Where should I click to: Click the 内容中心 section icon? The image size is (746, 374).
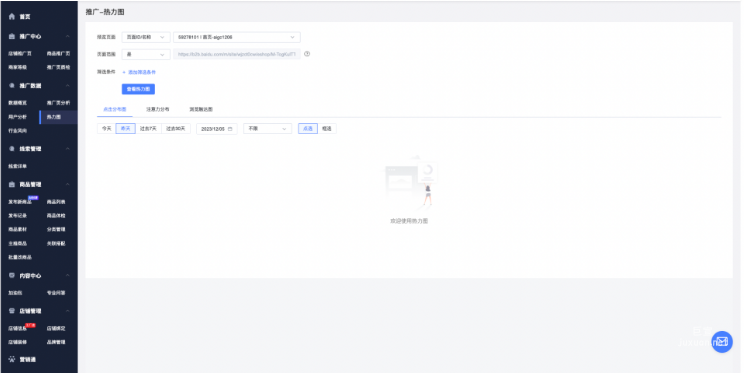coord(12,276)
